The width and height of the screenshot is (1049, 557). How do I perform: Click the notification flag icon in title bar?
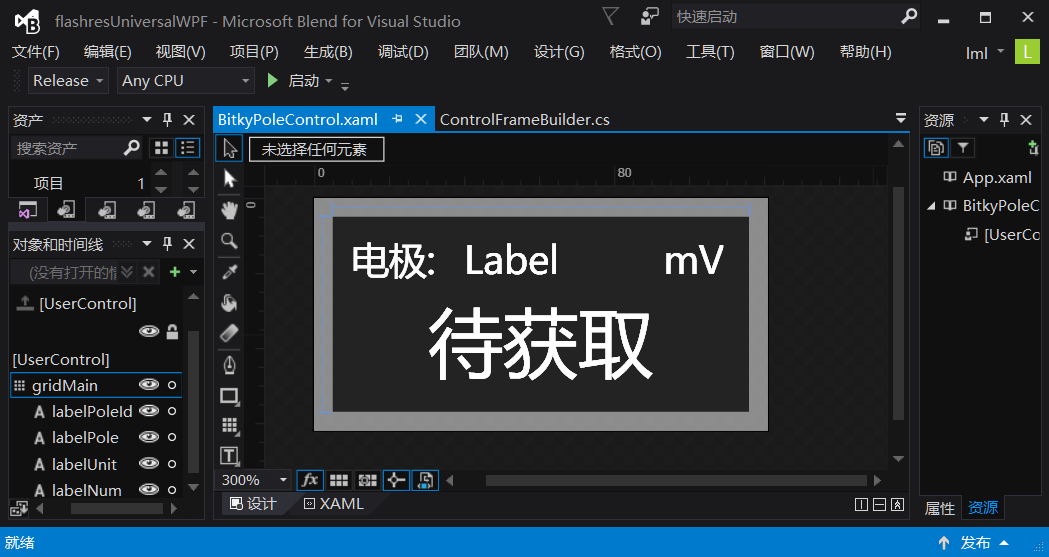610,17
